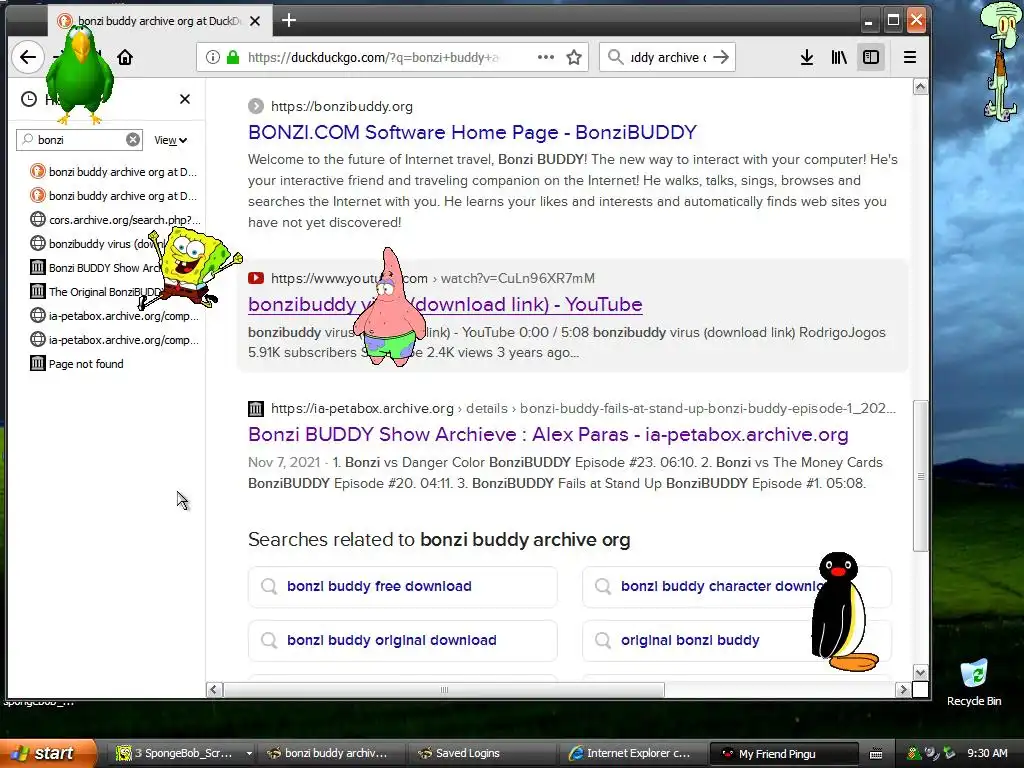
Task: Select the Recycle Bin desktop icon
Action: pyautogui.click(x=974, y=683)
